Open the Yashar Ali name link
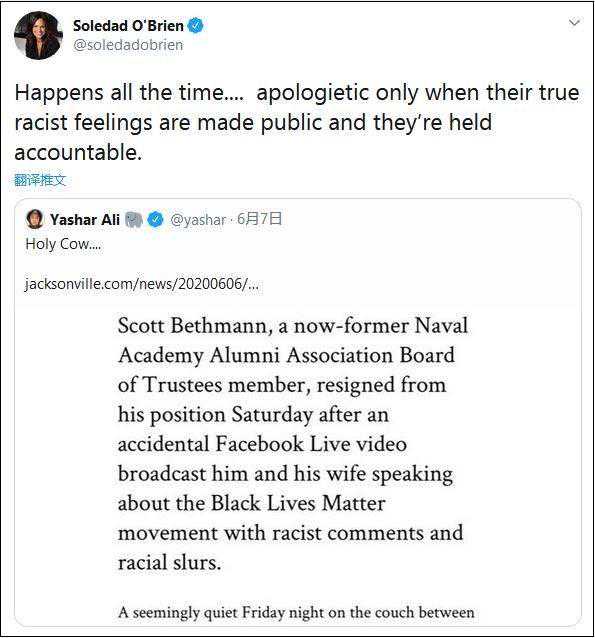595x638 pixels. (x=85, y=220)
